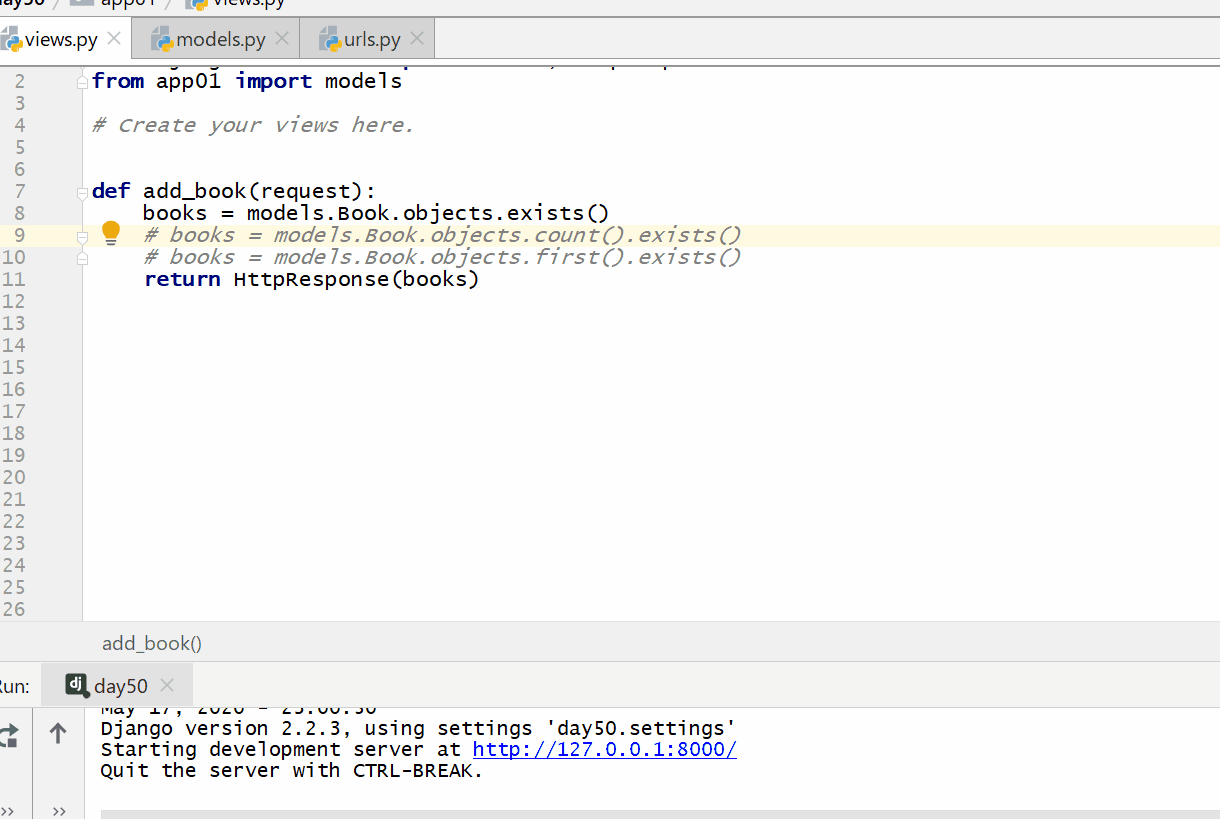Image resolution: width=1220 pixels, height=819 pixels.
Task: Click the add_book() breadcrumb below editor
Action: 152,644
